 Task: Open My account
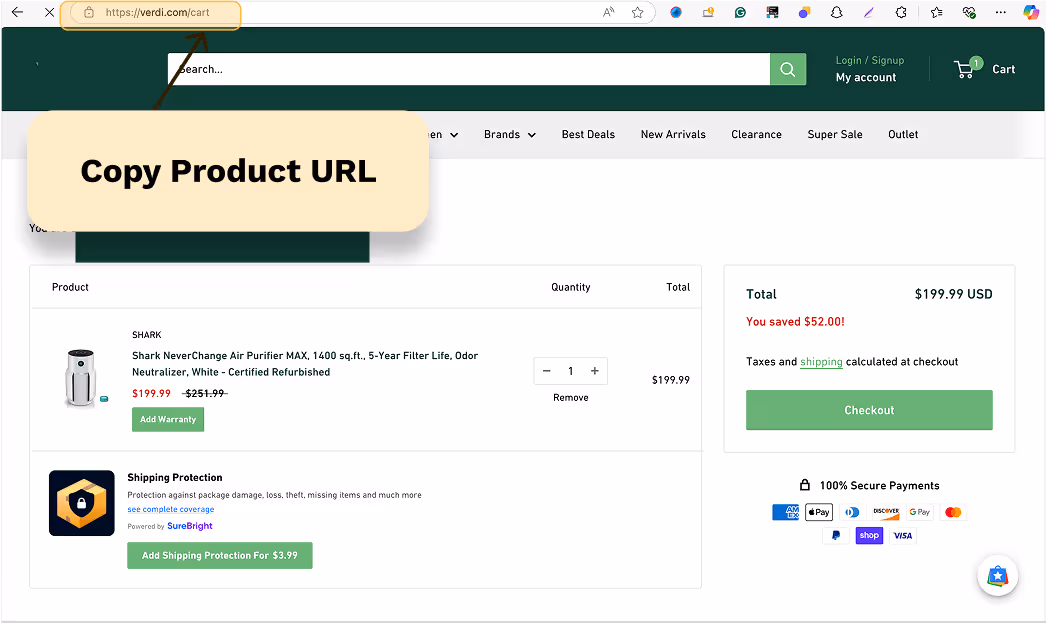[866, 77]
